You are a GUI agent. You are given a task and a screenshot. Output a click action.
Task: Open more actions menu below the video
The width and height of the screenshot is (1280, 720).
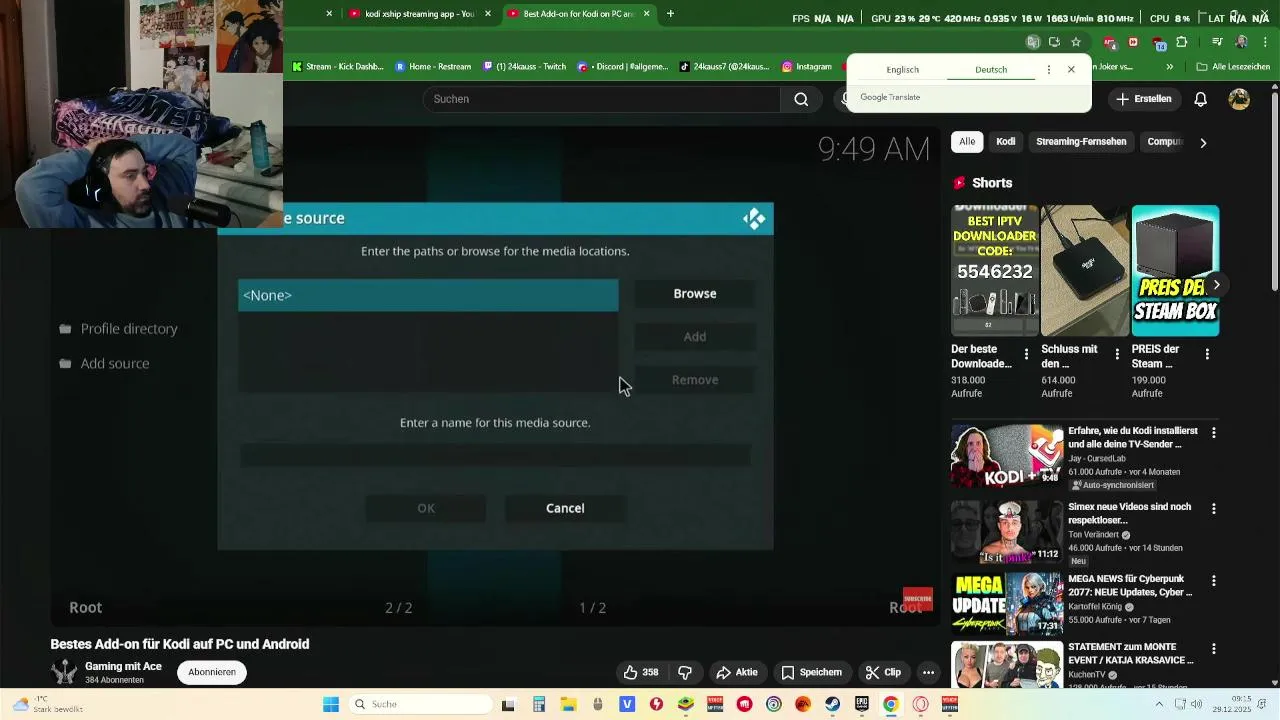pos(928,672)
